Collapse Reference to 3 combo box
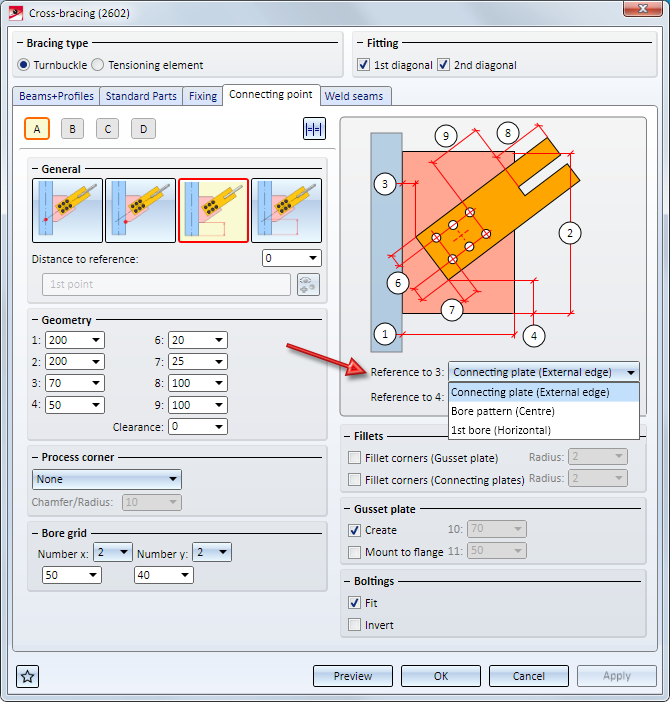 tap(544, 372)
